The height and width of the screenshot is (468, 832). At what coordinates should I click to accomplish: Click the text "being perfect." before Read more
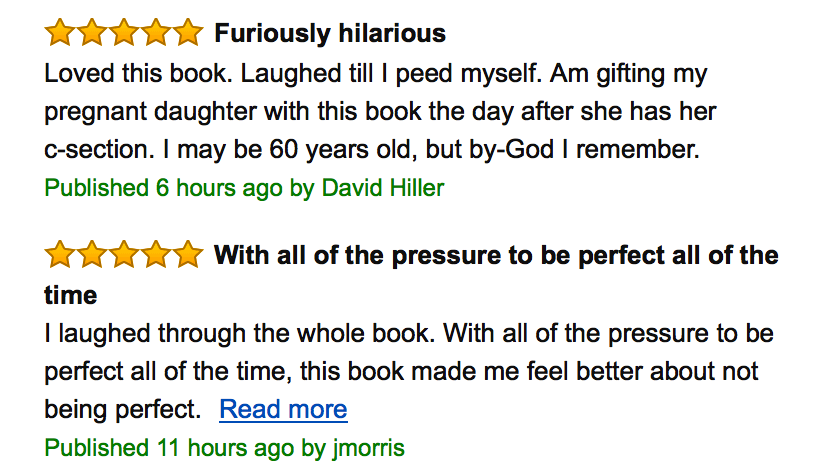coord(122,409)
